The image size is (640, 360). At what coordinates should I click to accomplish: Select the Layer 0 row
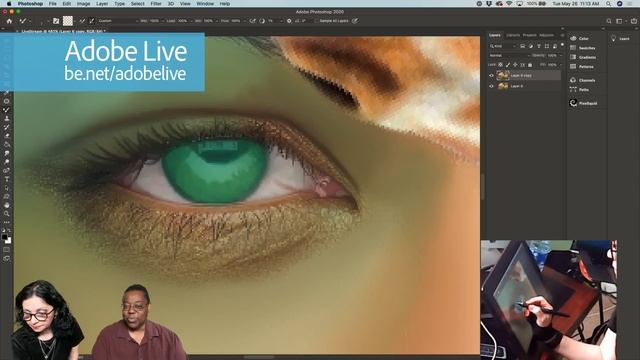[x=524, y=86]
